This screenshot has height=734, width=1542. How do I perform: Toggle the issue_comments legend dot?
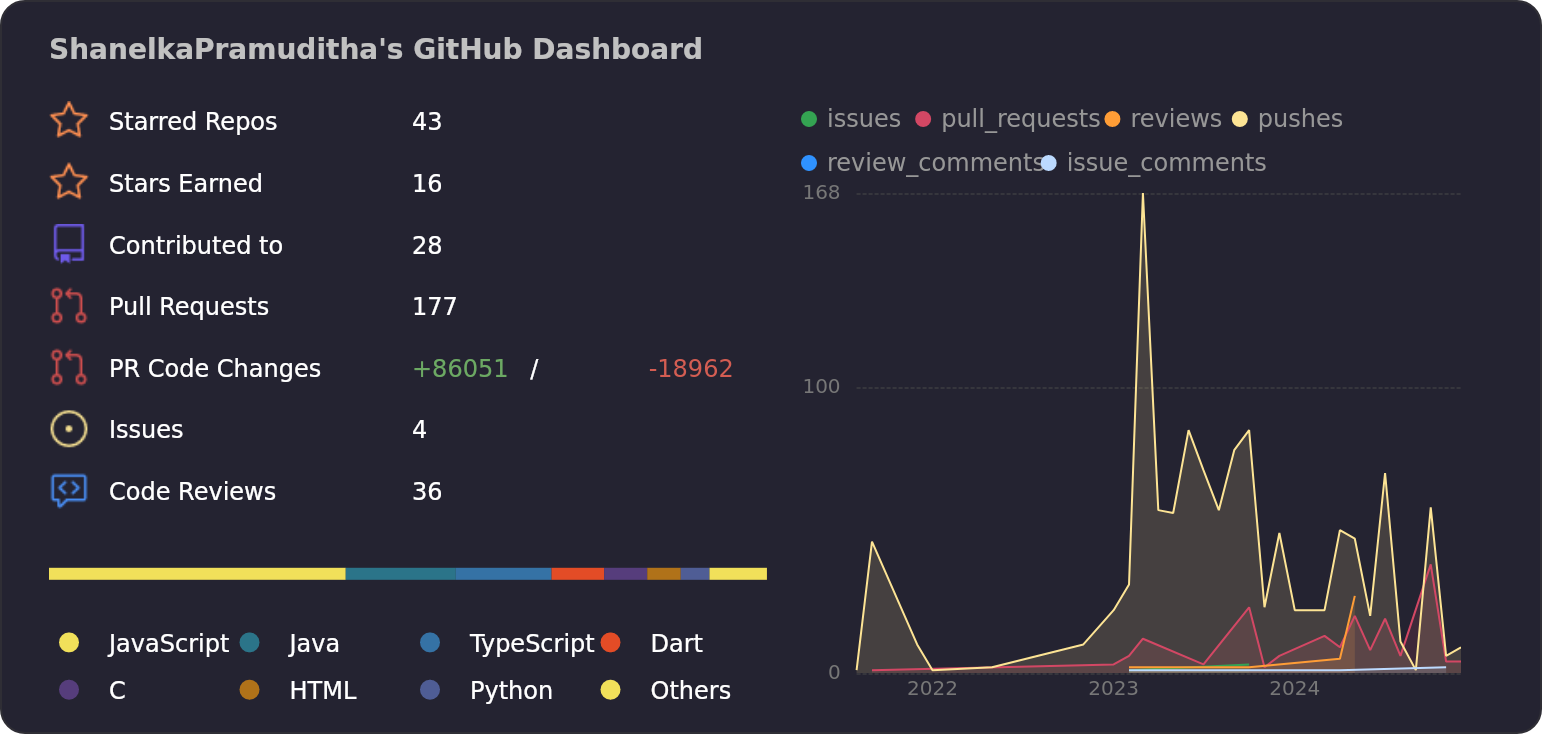point(1048,163)
